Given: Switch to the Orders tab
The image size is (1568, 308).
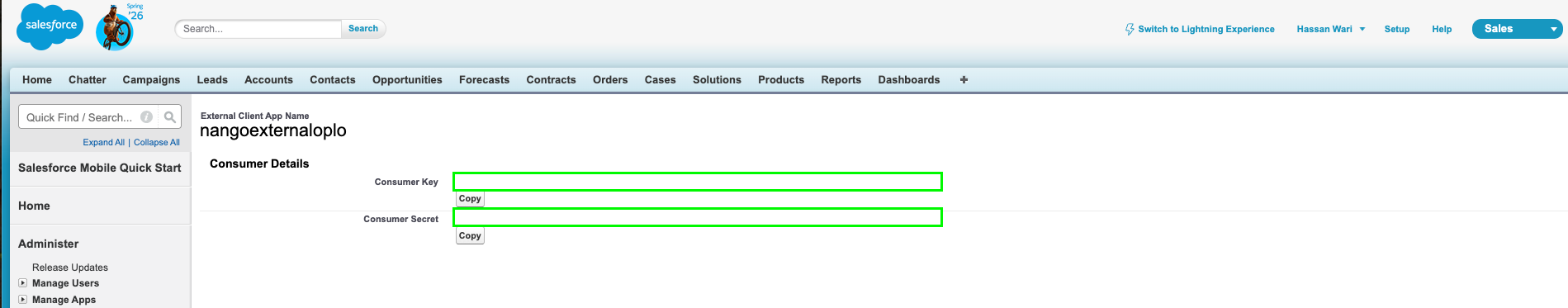Looking at the screenshot, I should tap(610, 79).
